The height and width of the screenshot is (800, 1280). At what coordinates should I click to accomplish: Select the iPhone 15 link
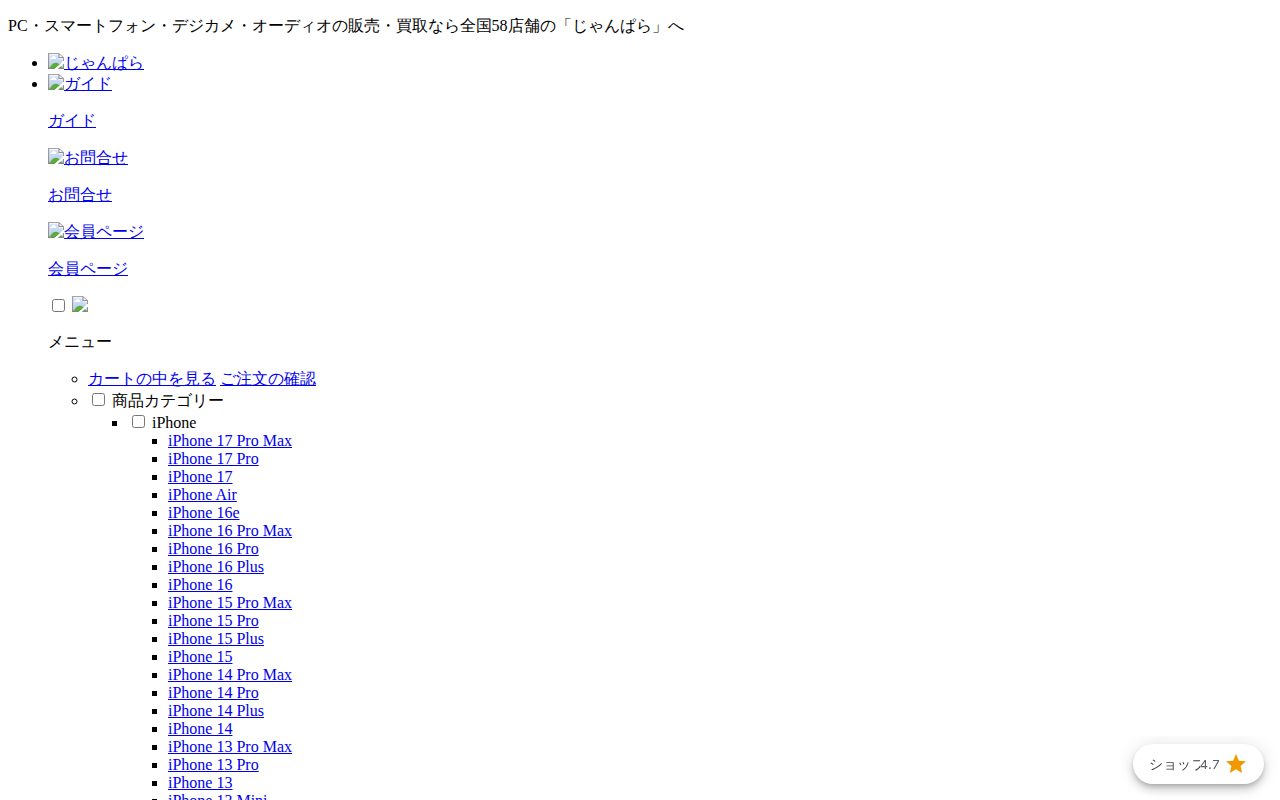pos(200,657)
